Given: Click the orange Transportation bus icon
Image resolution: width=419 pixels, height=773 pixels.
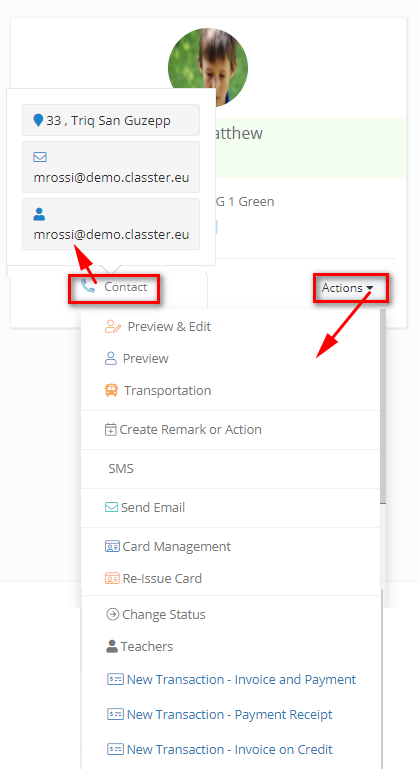Looking at the screenshot, I should pos(111,390).
